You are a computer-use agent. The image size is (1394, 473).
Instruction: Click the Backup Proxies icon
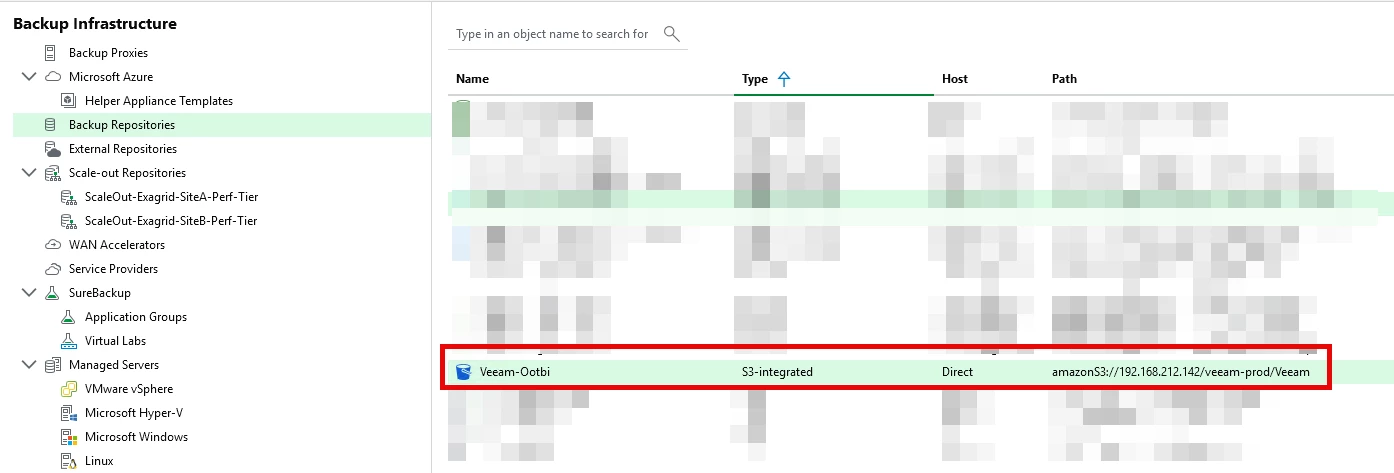point(52,53)
